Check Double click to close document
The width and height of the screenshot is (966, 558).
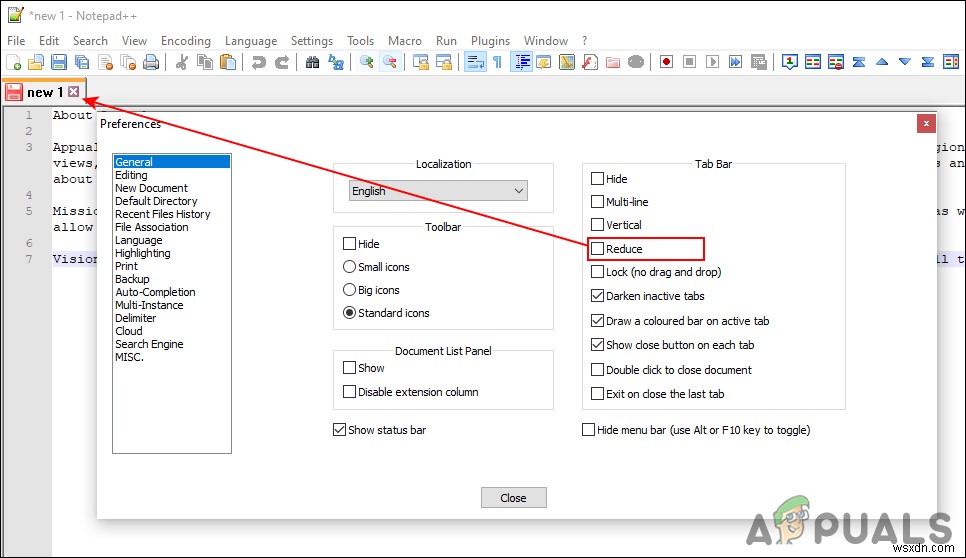pyautogui.click(x=597, y=370)
